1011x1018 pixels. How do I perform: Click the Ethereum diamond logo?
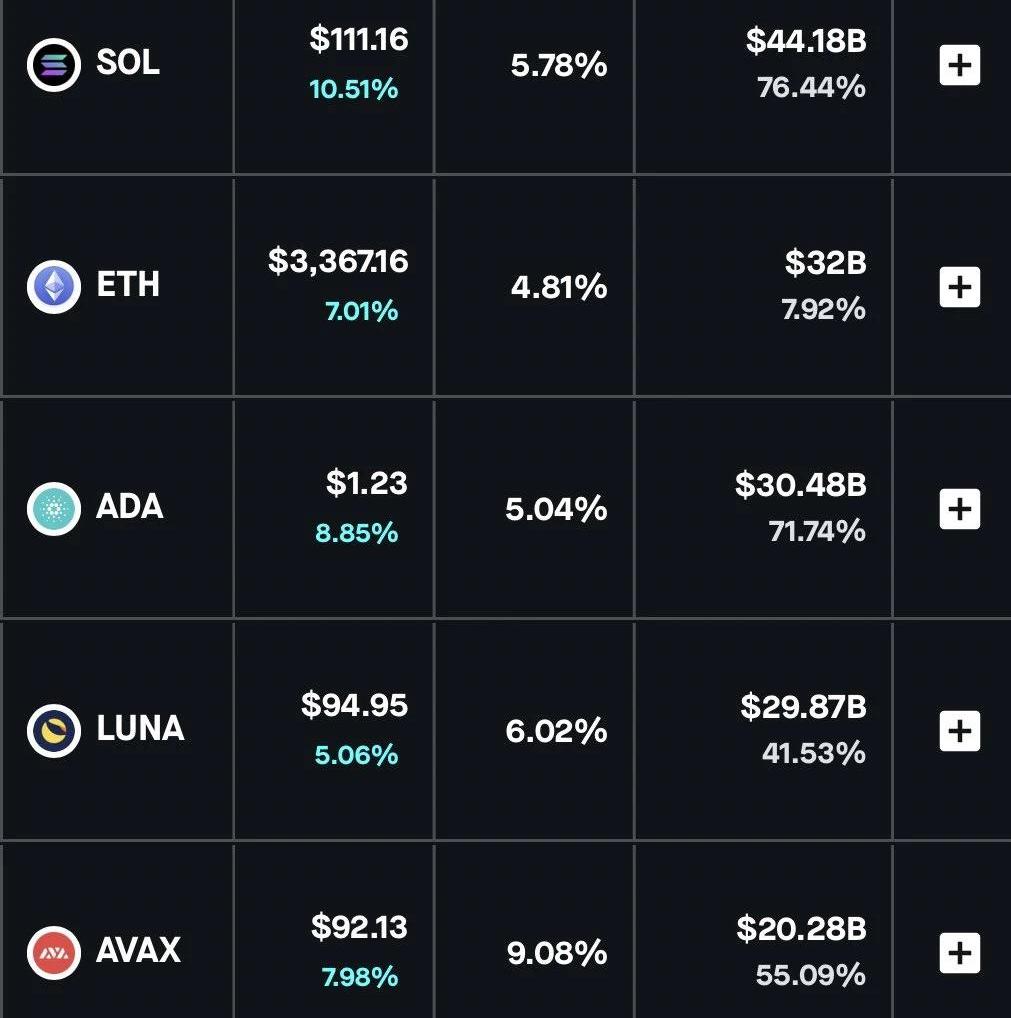pyautogui.click(x=53, y=286)
